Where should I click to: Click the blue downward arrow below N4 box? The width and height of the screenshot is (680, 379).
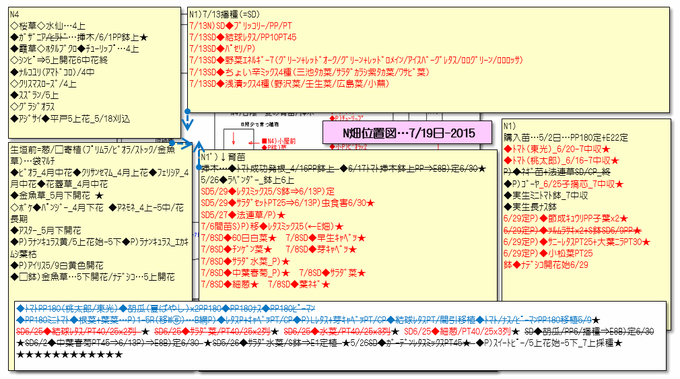click(187, 120)
